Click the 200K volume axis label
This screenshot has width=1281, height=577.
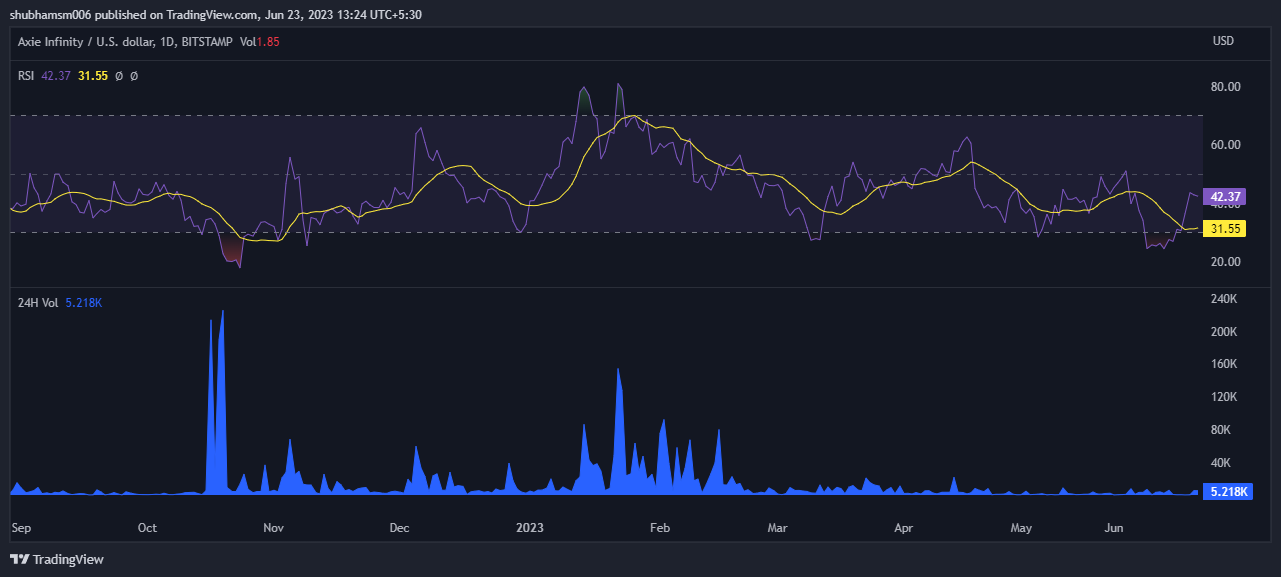(1224, 332)
